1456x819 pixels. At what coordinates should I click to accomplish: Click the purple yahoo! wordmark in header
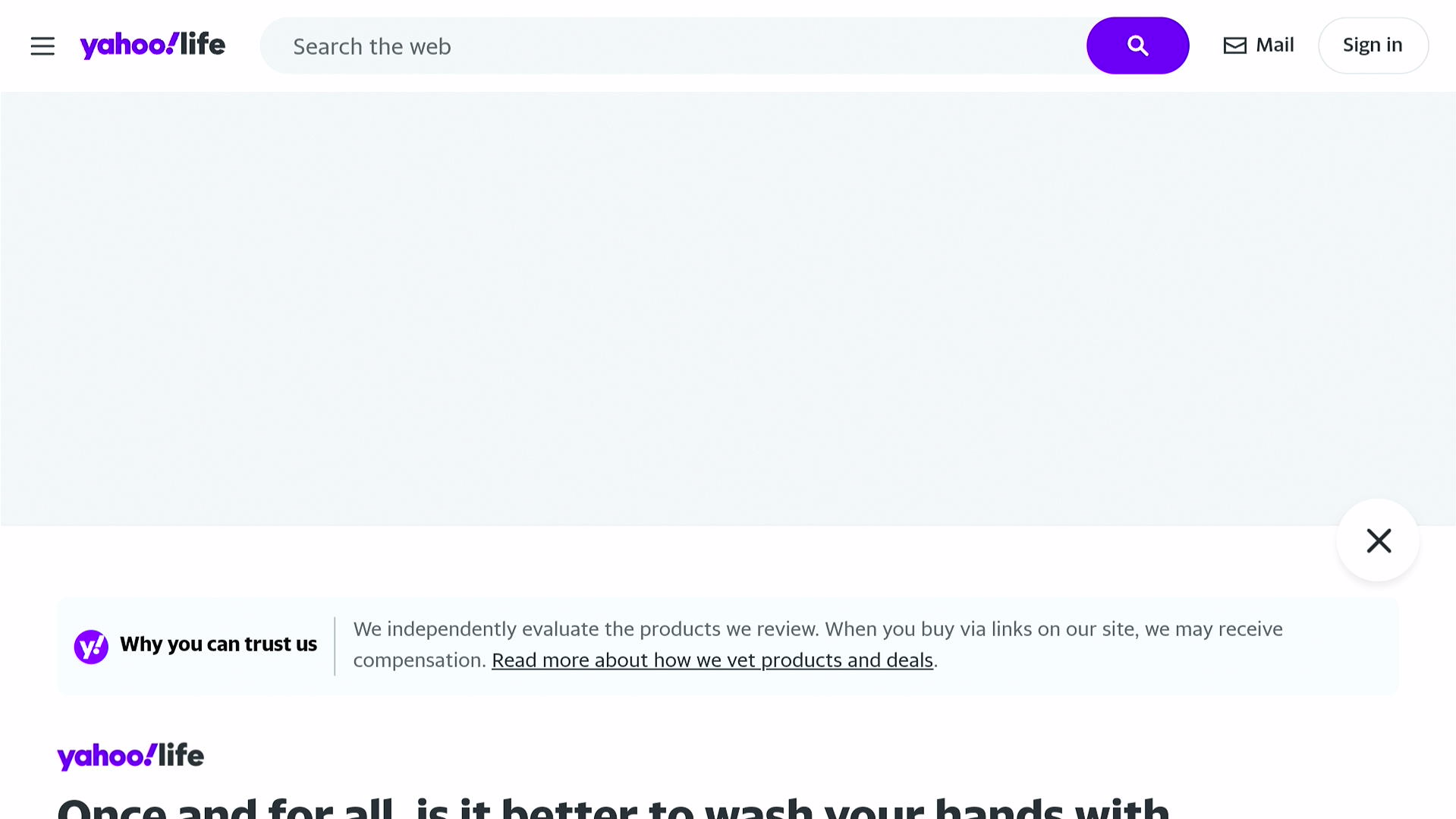coord(127,46)
